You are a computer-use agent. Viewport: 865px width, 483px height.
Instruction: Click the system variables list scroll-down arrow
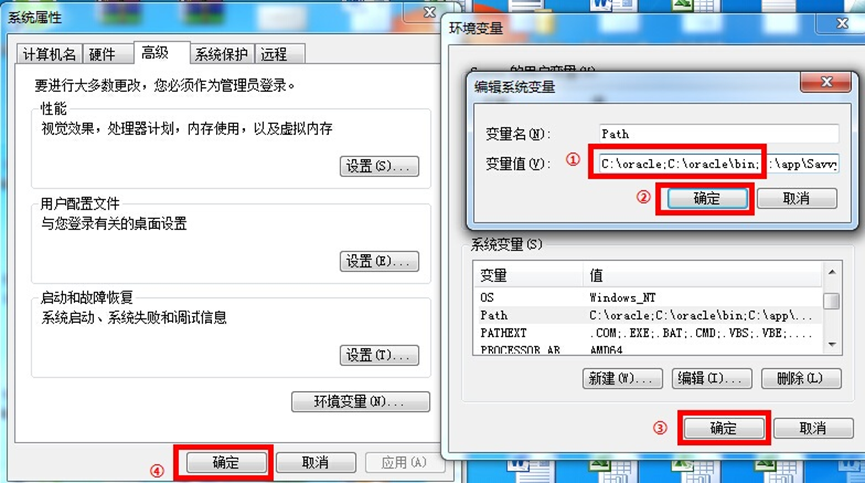pos(831,345)
